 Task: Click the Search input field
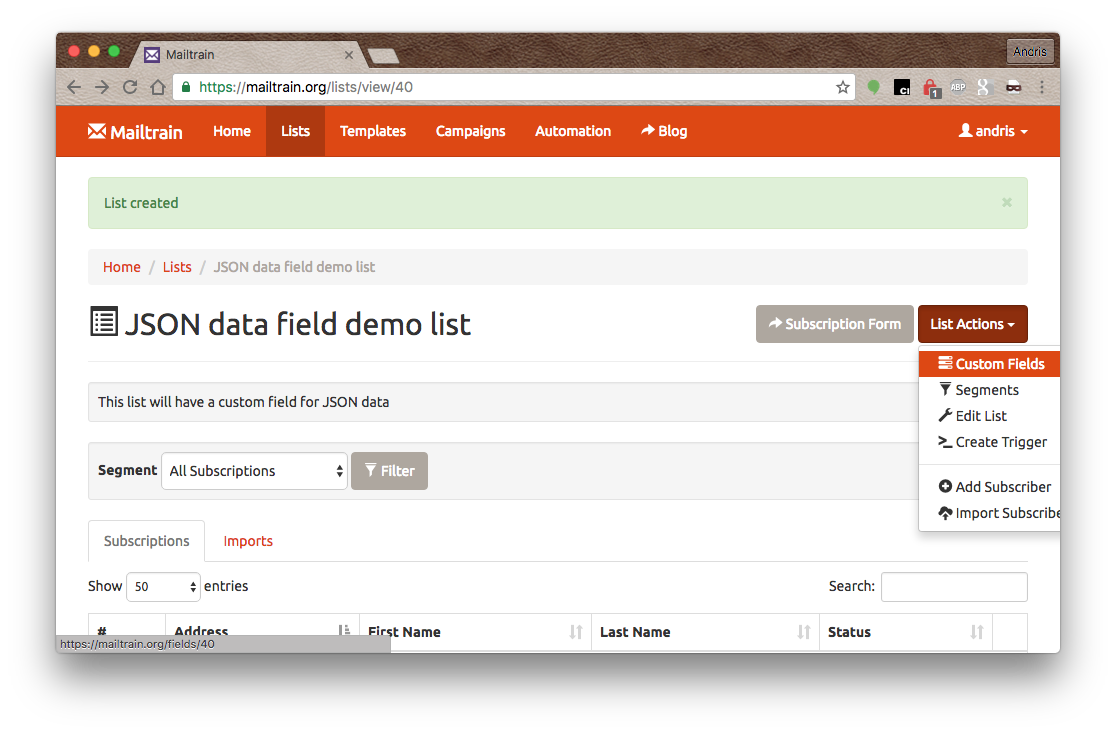tap(953, 586)
